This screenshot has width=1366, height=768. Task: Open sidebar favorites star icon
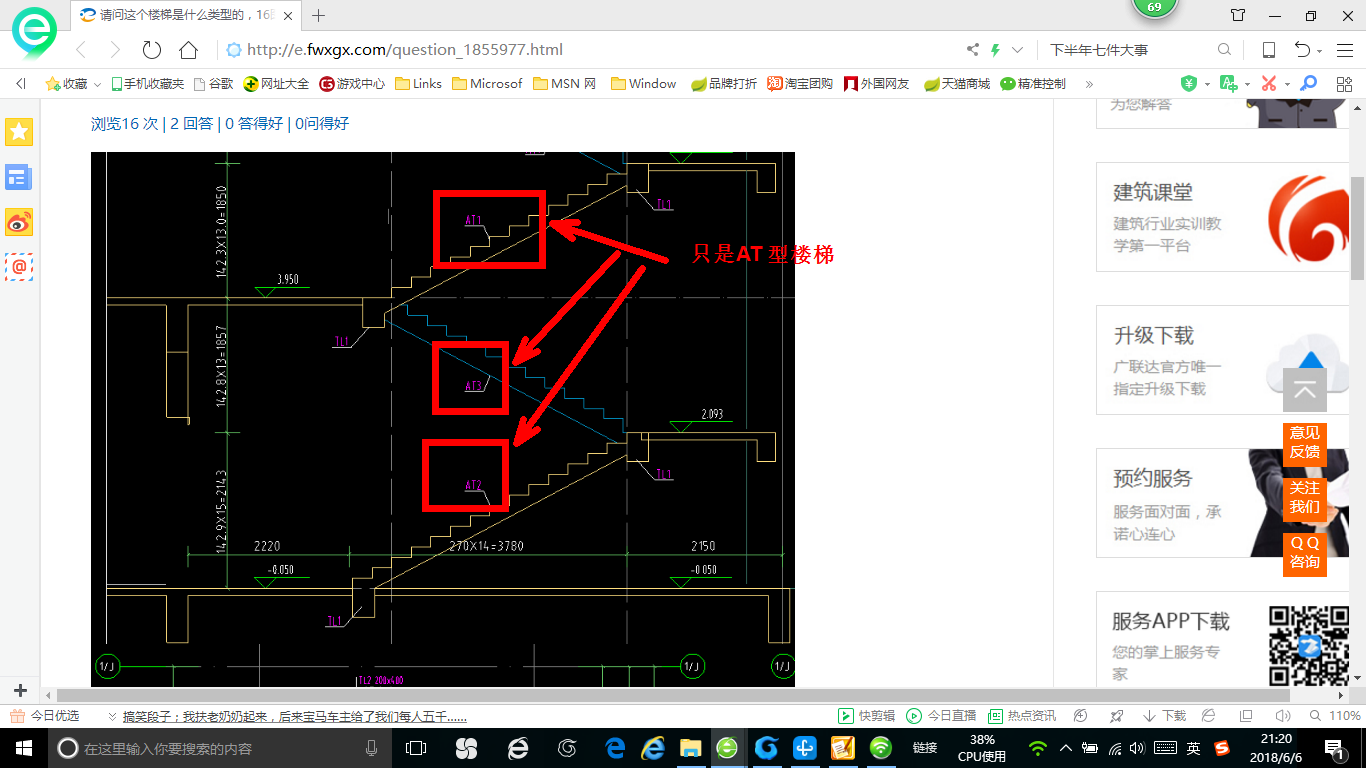click(x=19, y=132)
